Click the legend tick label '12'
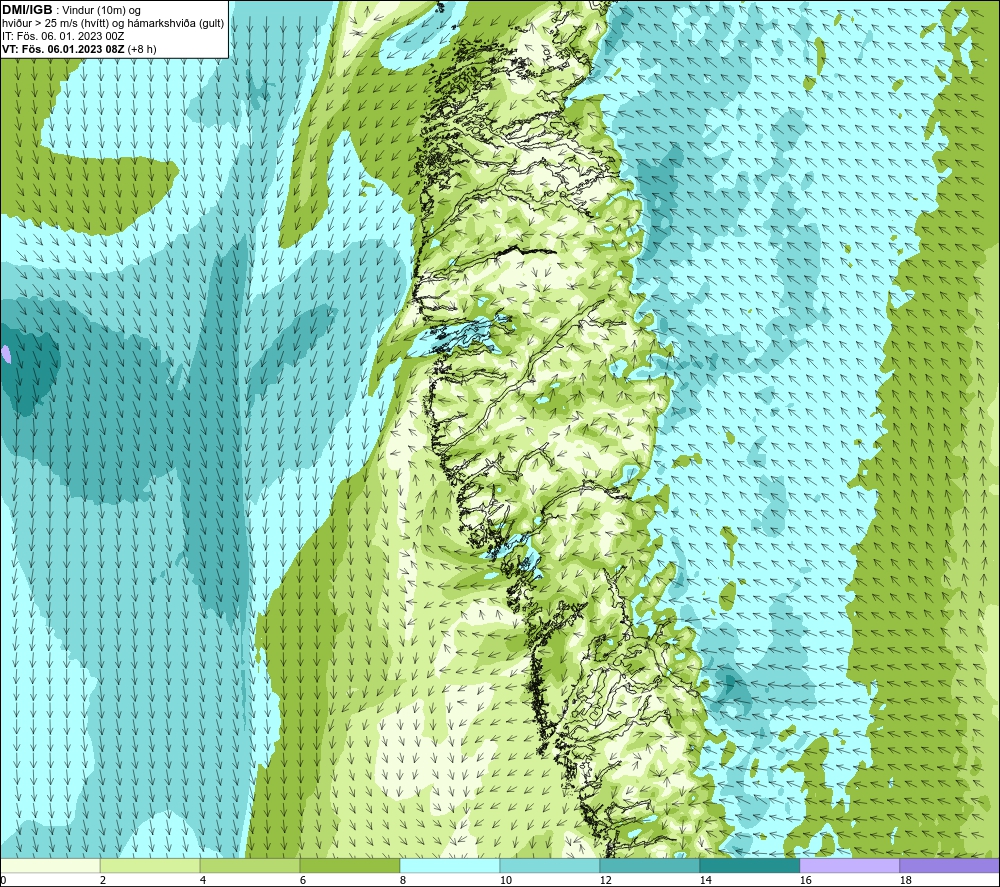1000x887 pixels. click(x=605, y=880)
